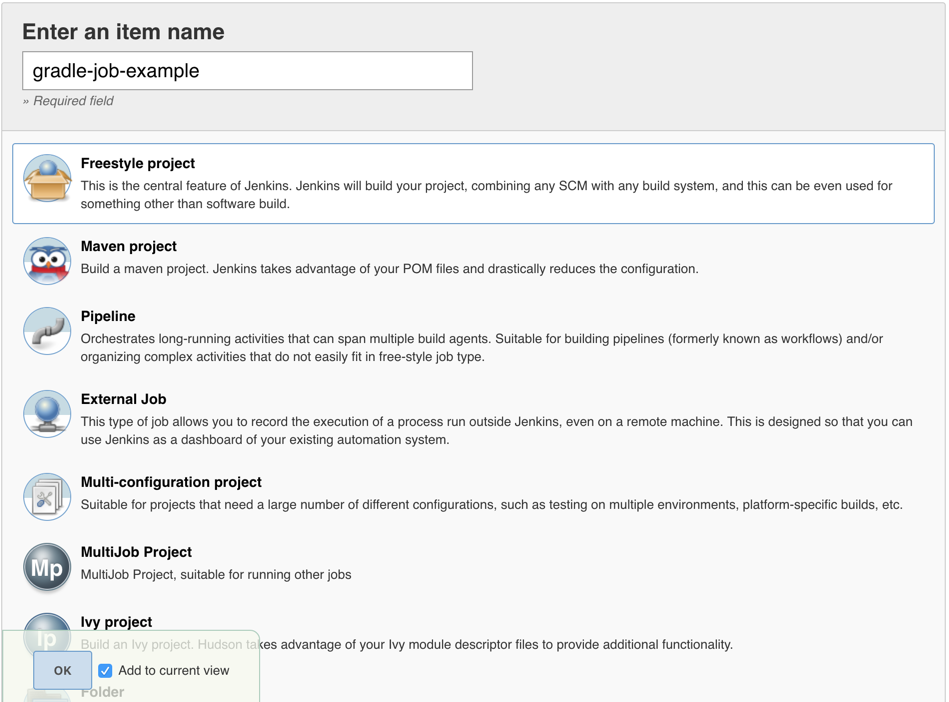Click the Maven project owl icon

[46, 262]
